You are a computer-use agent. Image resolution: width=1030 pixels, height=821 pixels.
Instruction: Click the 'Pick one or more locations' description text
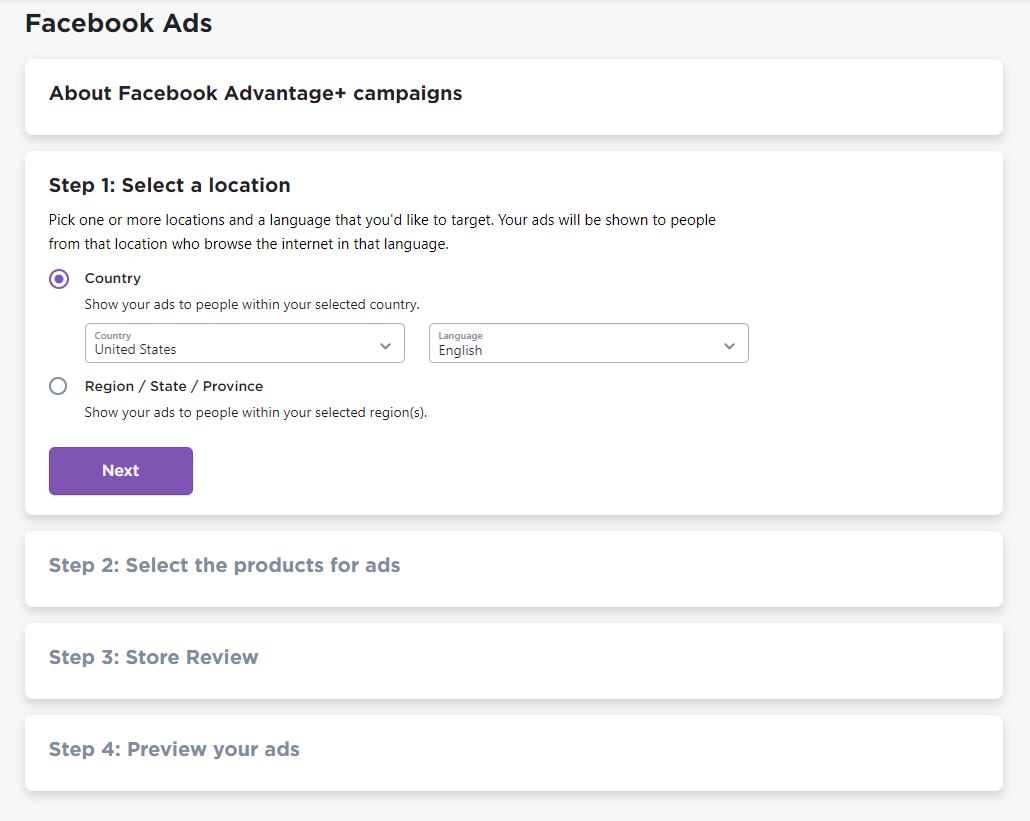click(382, 232)
